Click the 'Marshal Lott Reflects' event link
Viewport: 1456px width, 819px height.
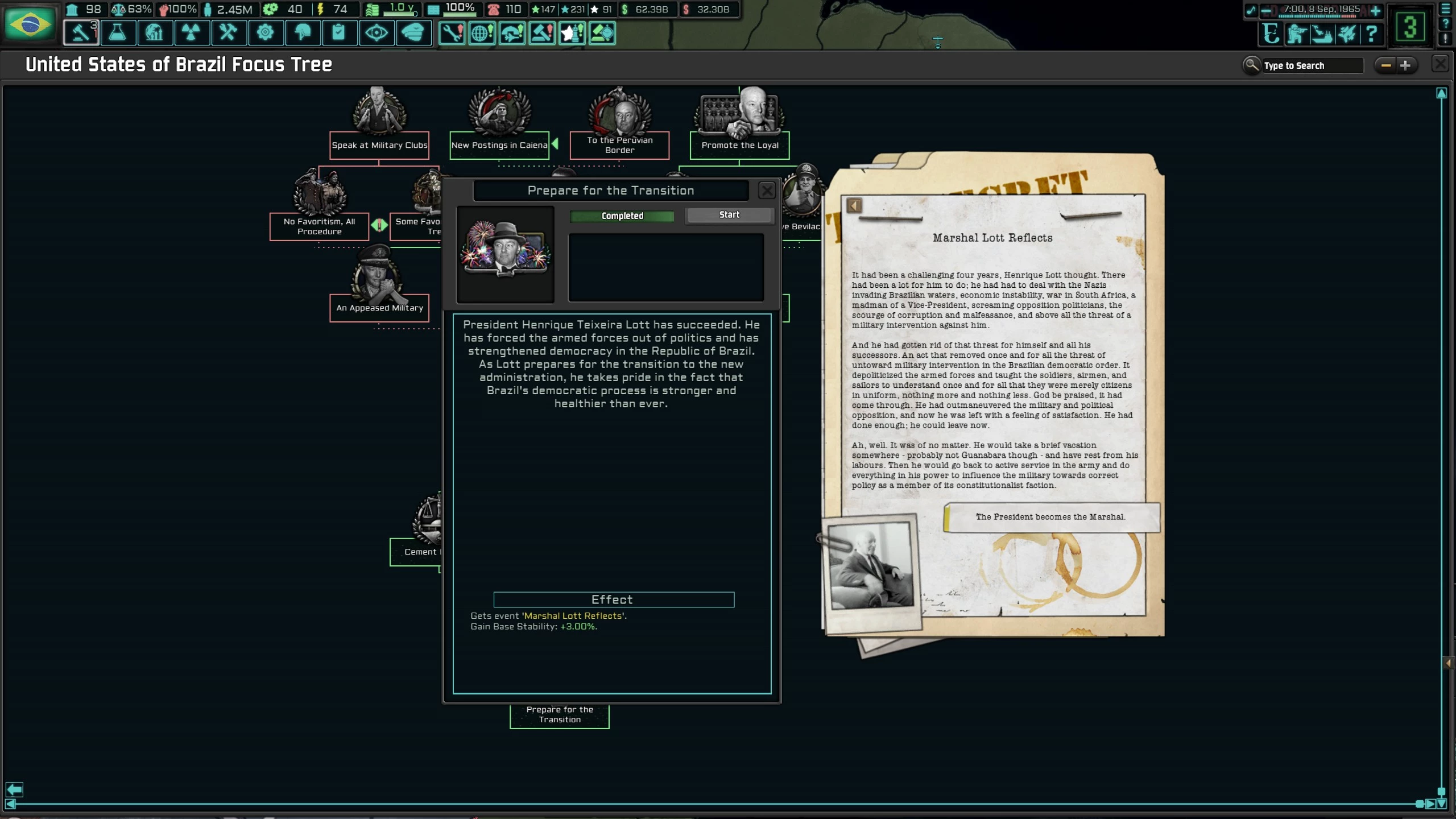[573, 615]
